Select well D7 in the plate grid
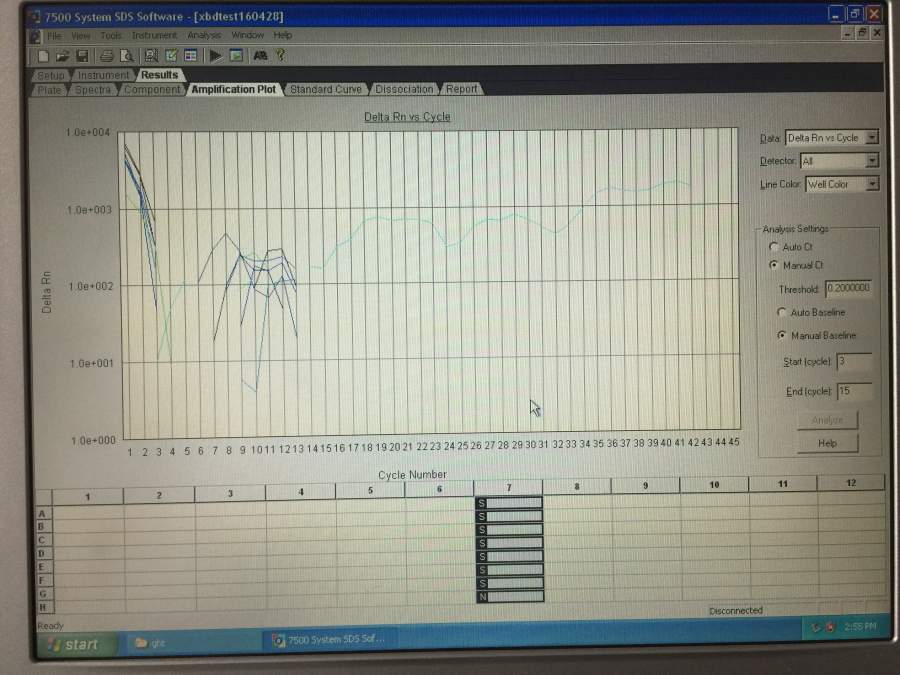 [510, 543]
